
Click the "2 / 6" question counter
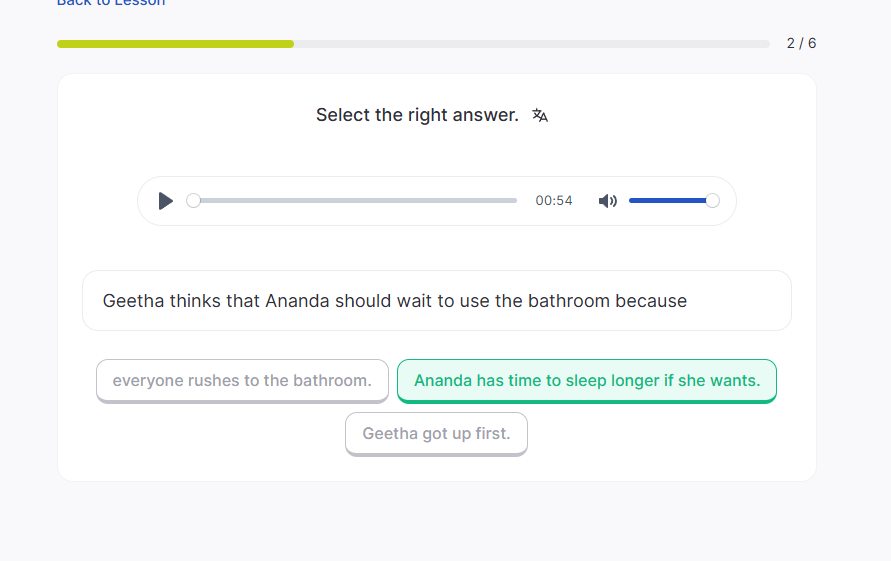[x=801, y=43]
